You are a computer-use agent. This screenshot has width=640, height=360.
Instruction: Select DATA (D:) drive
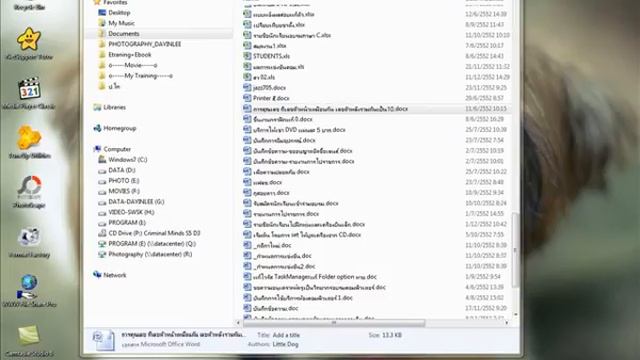click(x=122, y=170)
